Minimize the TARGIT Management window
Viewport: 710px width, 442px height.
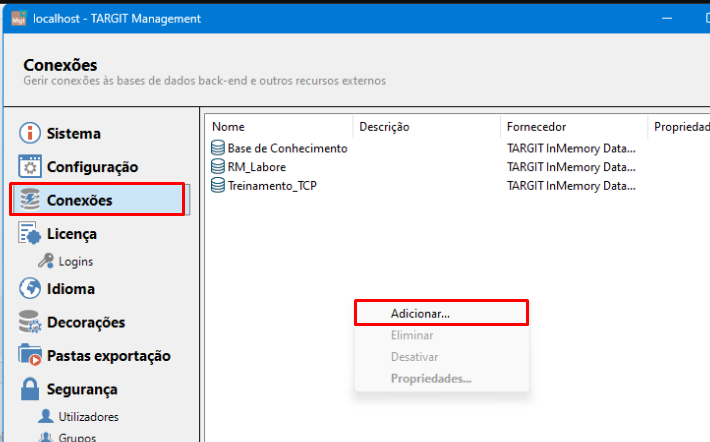tap(667, 18)
